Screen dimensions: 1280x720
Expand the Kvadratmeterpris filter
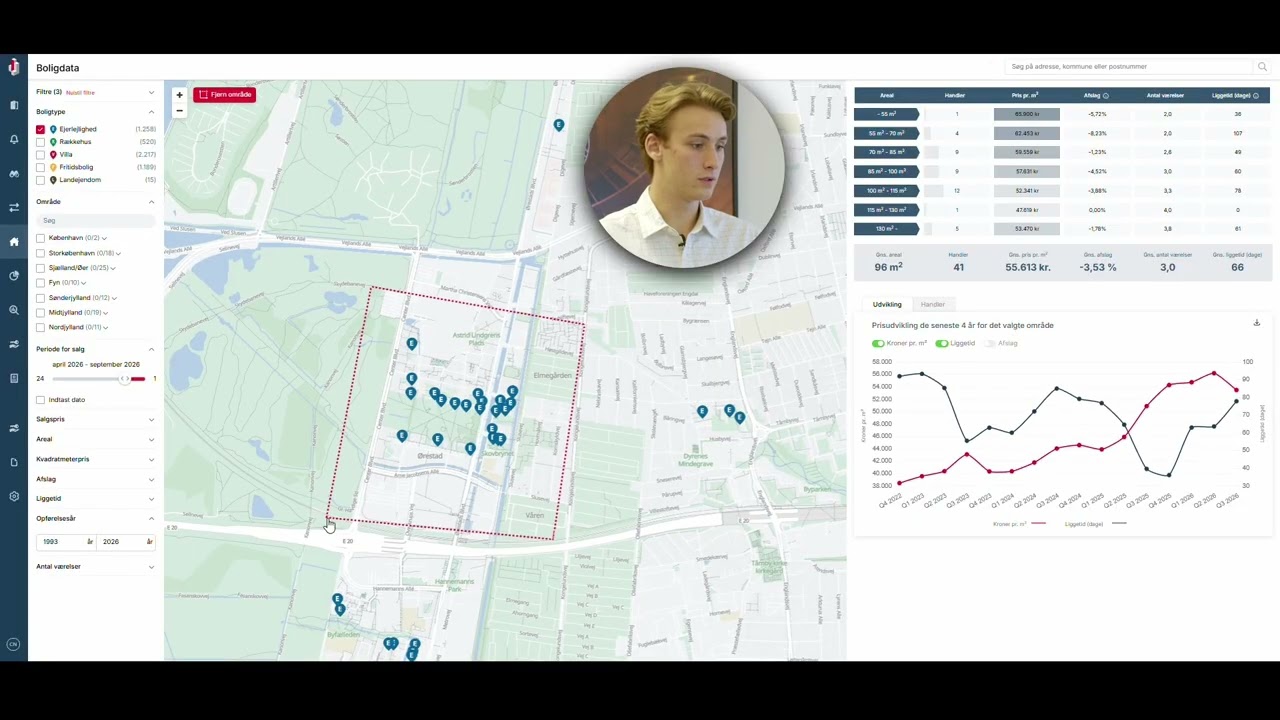tap(95, 459)
